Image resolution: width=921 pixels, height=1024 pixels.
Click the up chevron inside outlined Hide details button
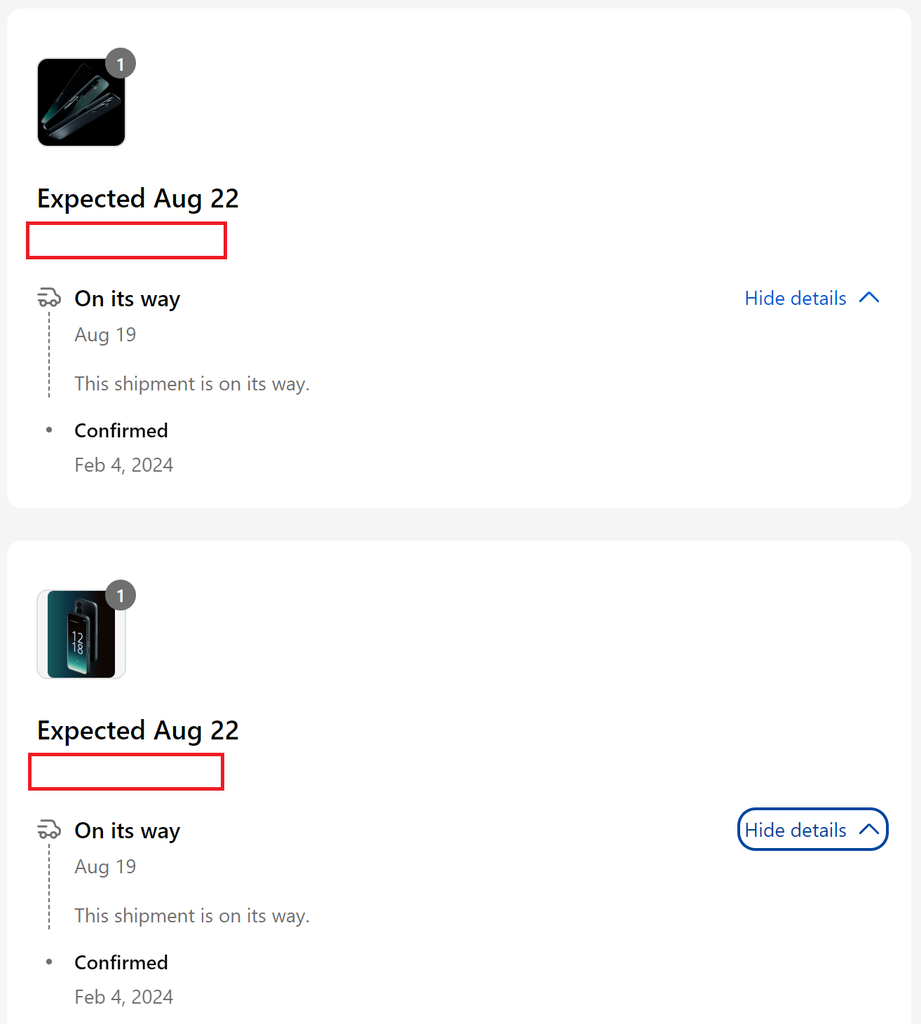click(869, 829)
